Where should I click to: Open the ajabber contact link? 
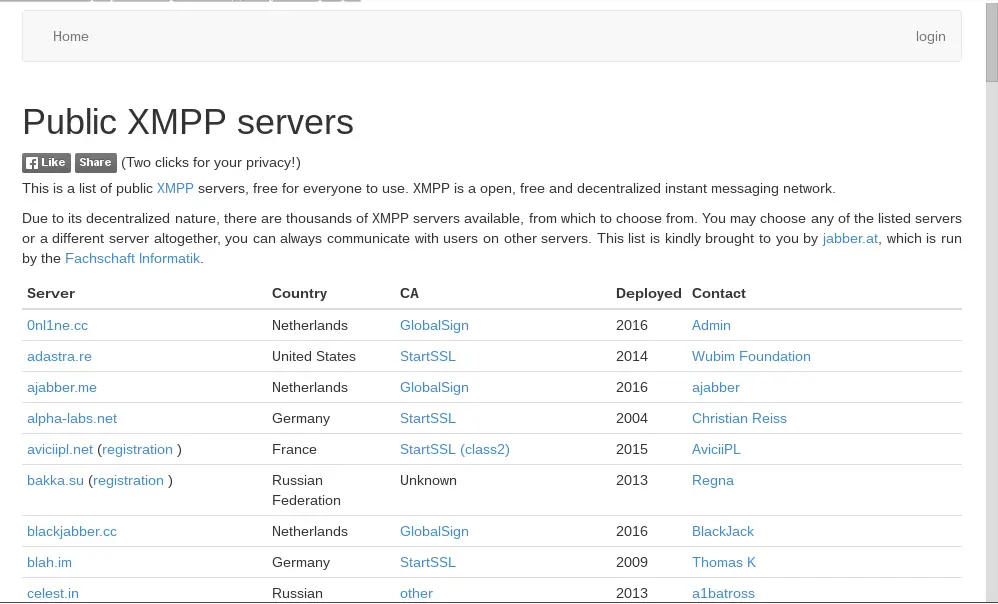715,388
